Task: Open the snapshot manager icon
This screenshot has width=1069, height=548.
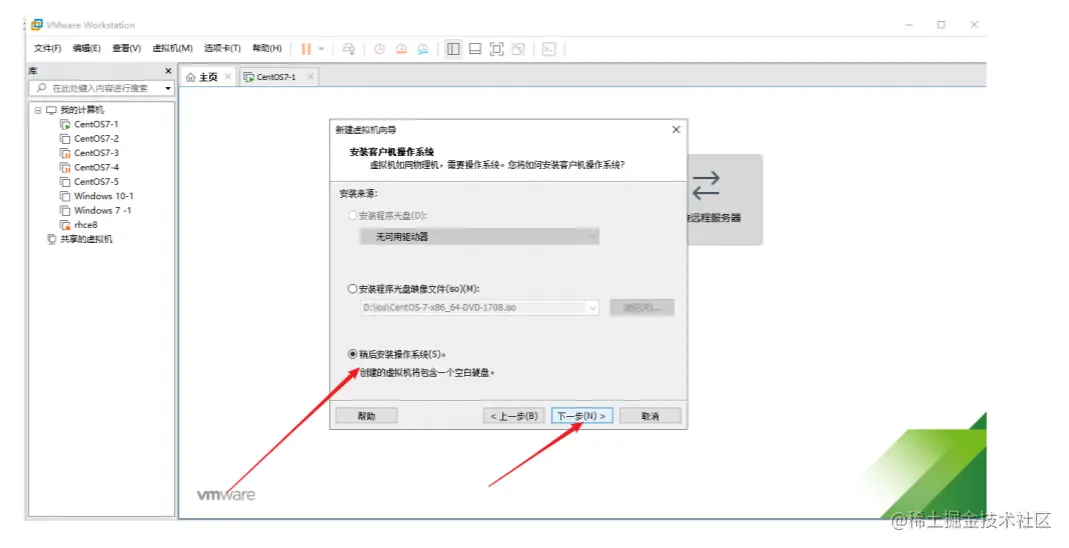Action: click(x=423, y=49)
